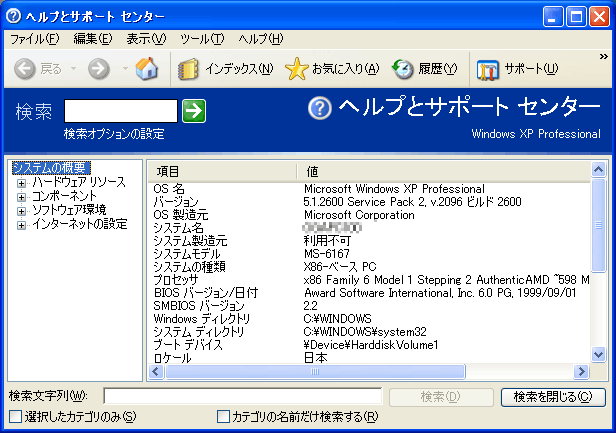Click the top 検索 search text box

tap(121, 111)
